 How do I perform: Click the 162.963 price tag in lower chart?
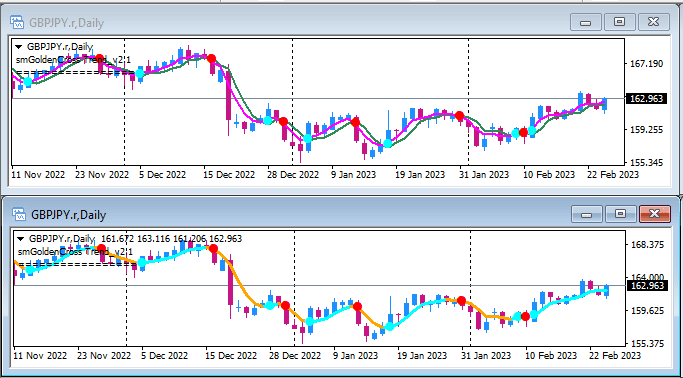click(x=647, y=286)
